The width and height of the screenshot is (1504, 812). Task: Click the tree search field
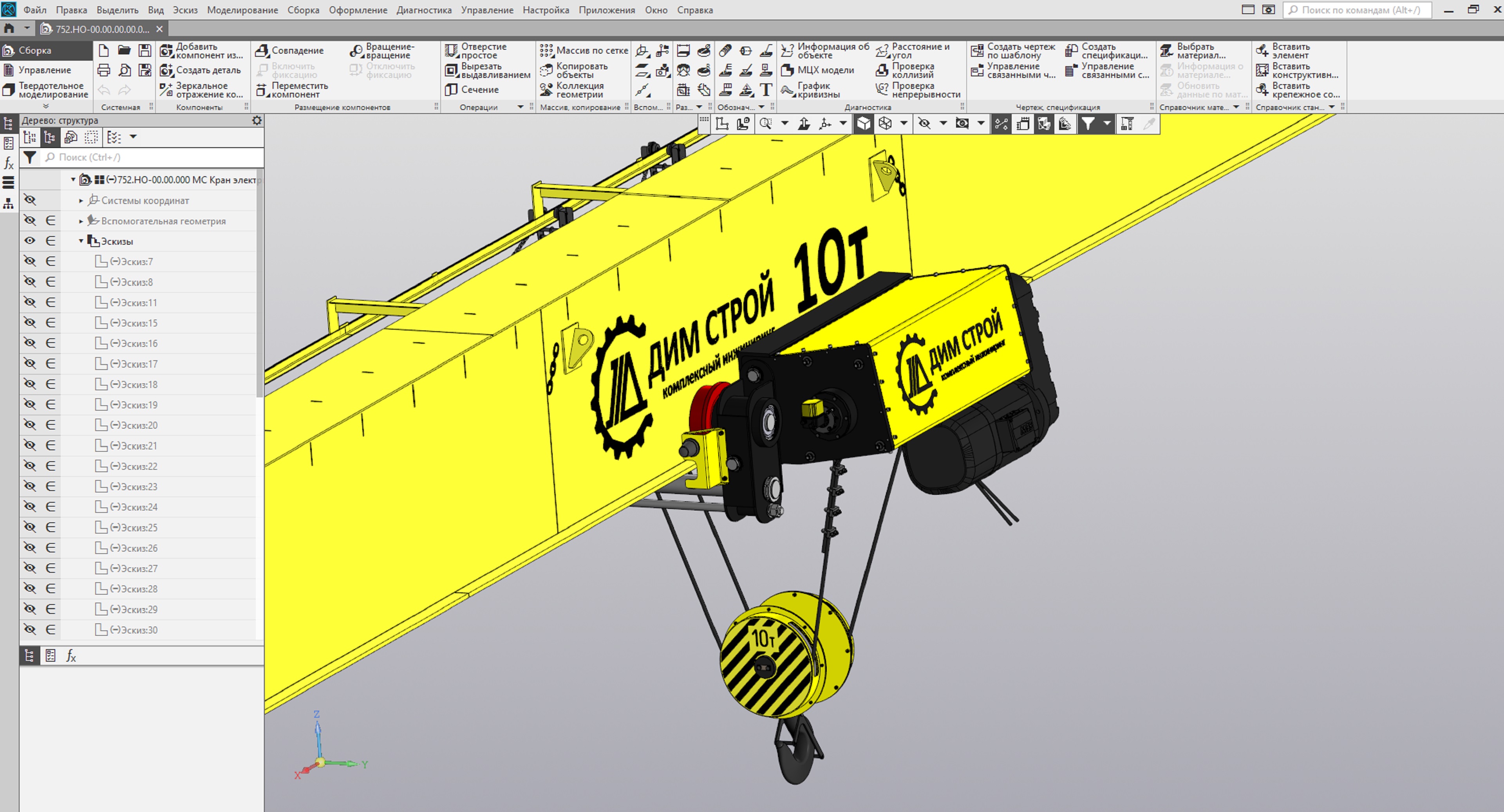(x=152, y=158)
